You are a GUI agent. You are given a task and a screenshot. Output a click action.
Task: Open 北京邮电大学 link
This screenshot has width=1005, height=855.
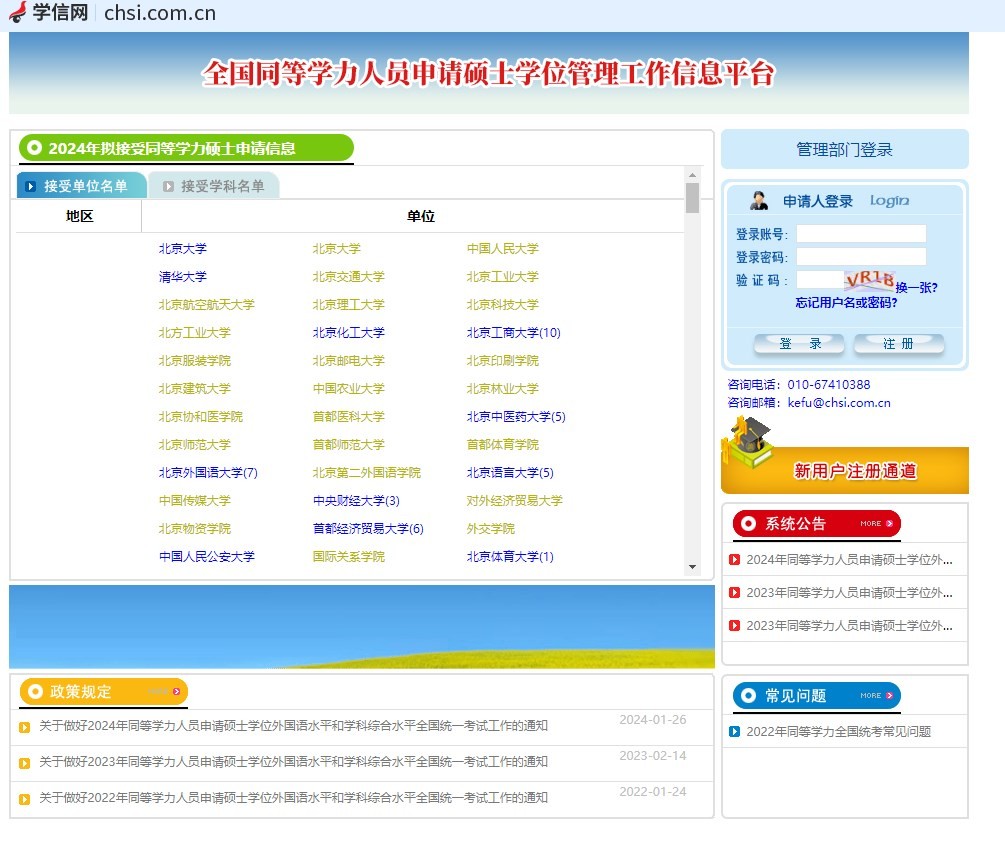click(x=349, y=360)
